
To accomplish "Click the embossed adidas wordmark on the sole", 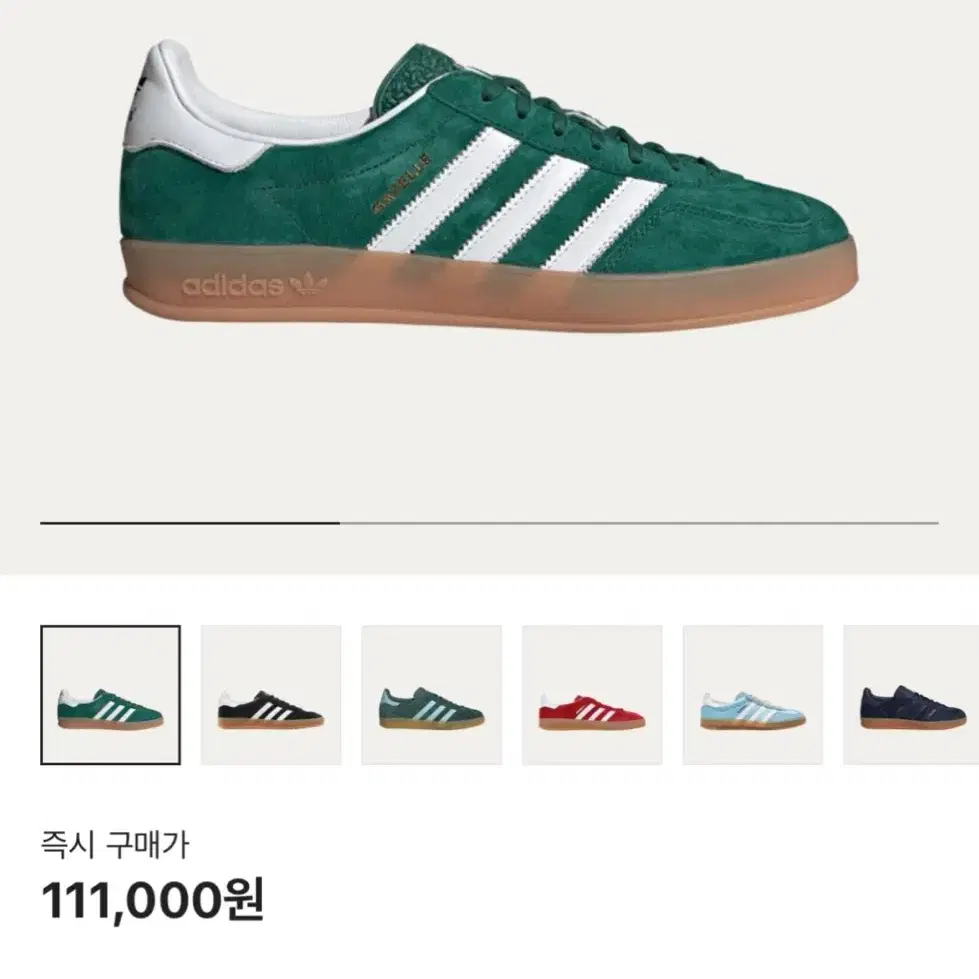I will [x=232, y=285].
